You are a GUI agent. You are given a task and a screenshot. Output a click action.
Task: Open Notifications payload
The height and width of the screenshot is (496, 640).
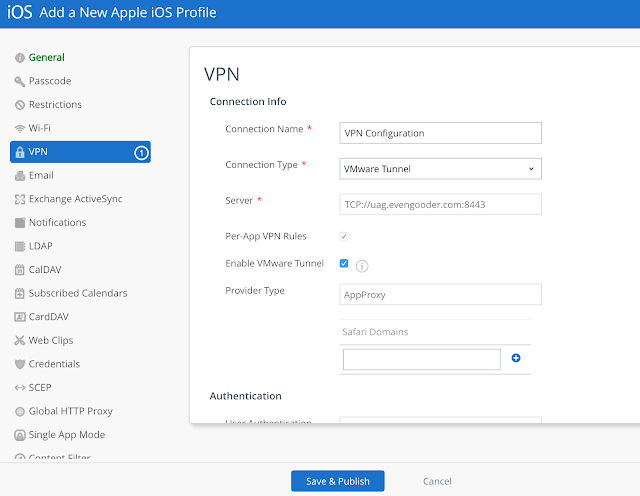58,223
